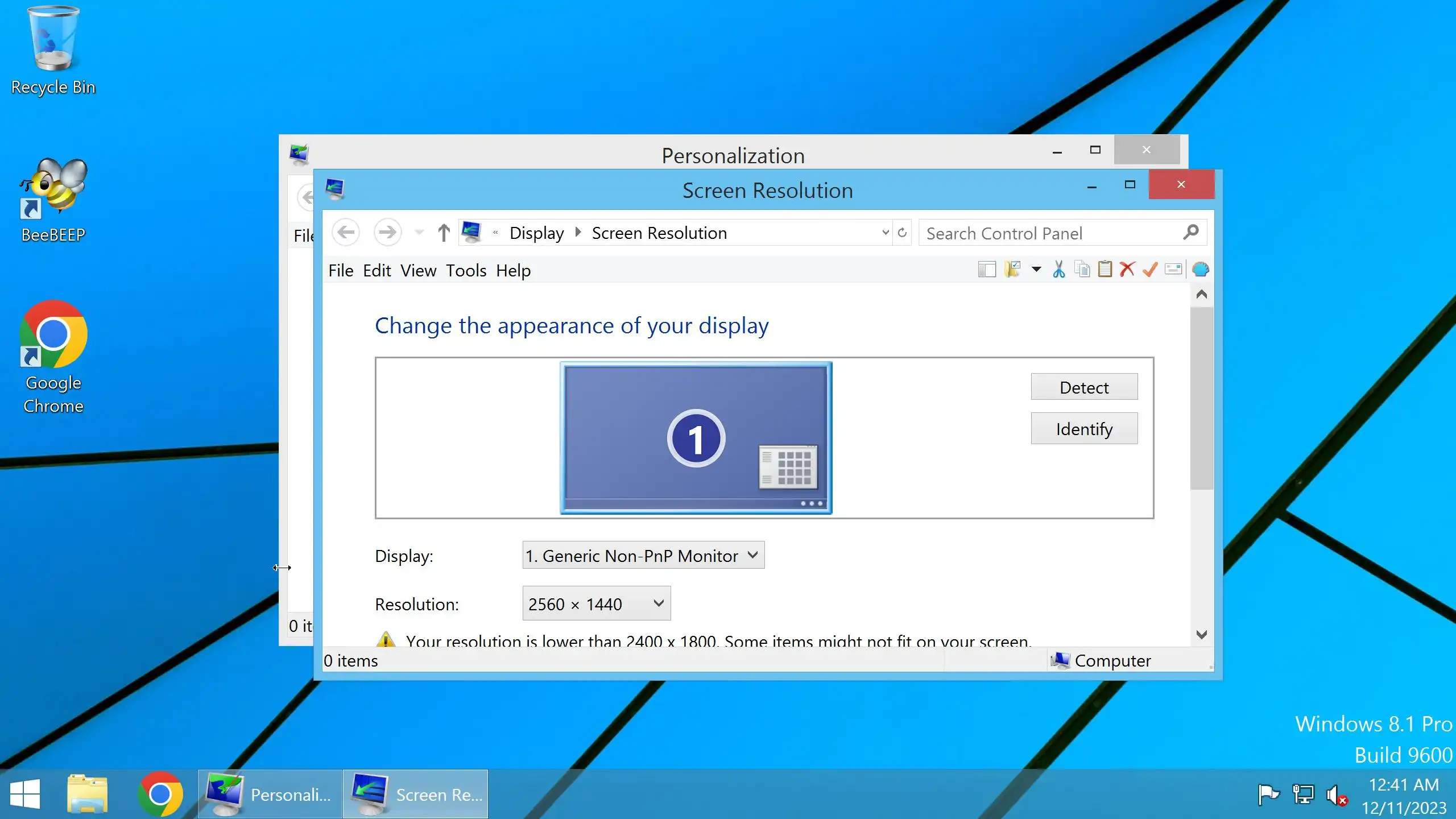Click the scissors Cut icon
The height and width of the screenshot is (819, 1456).
(x=1058, y=270)
